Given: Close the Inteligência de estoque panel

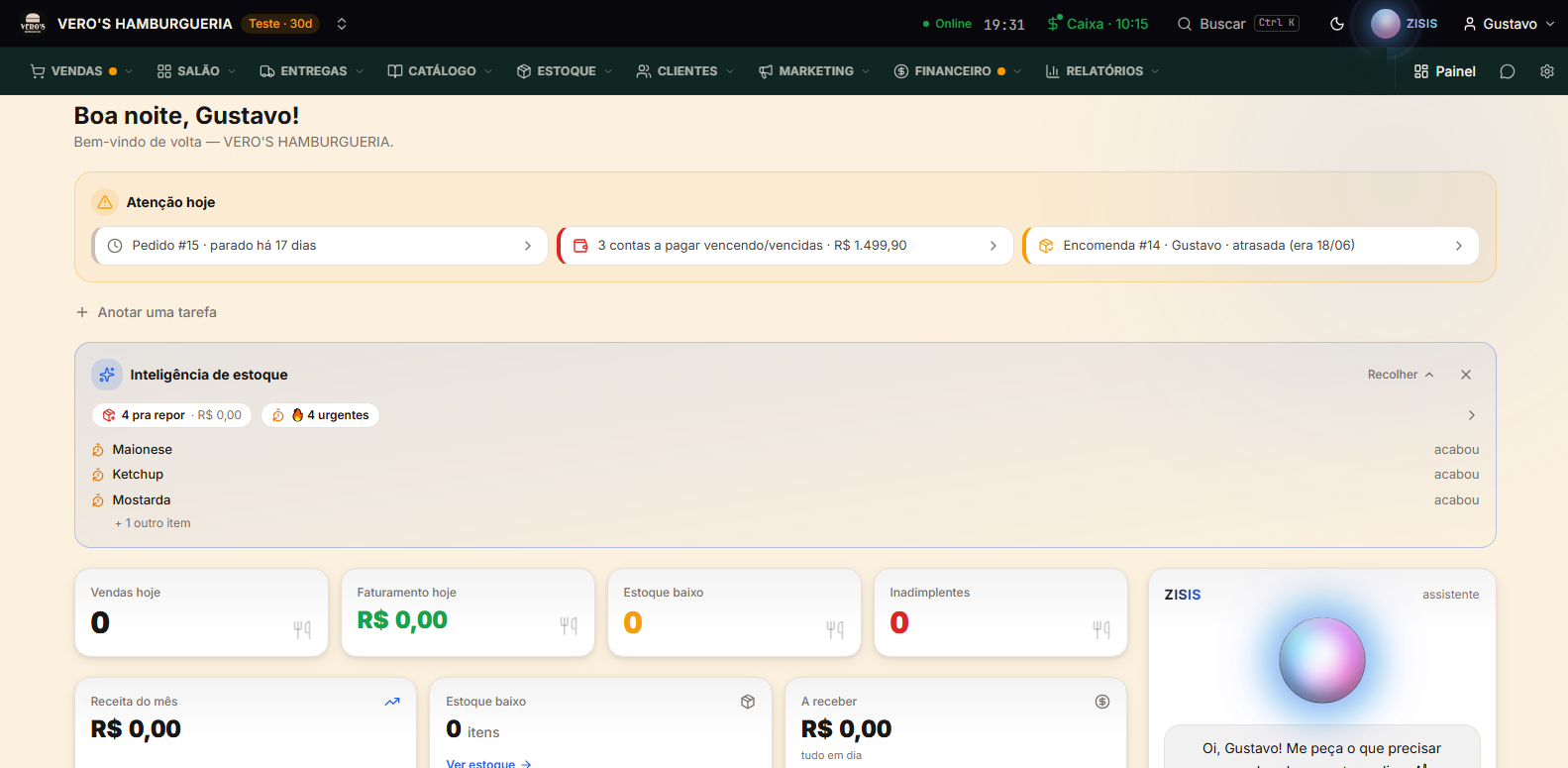Looking at the screenshot, I should pyautogui.click(x=1466, y=375).
